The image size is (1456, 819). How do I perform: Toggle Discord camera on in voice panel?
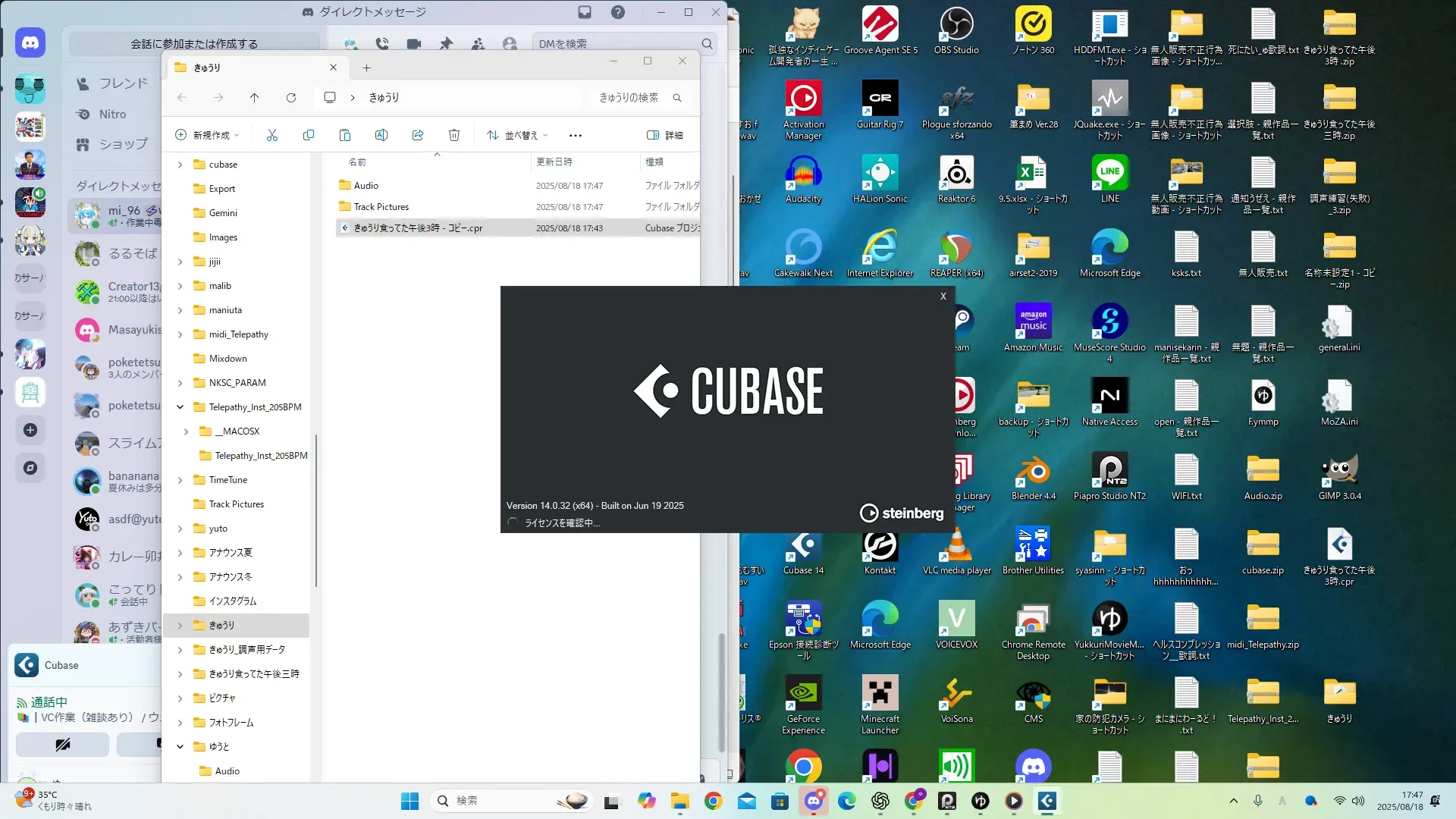pos(62,745)
